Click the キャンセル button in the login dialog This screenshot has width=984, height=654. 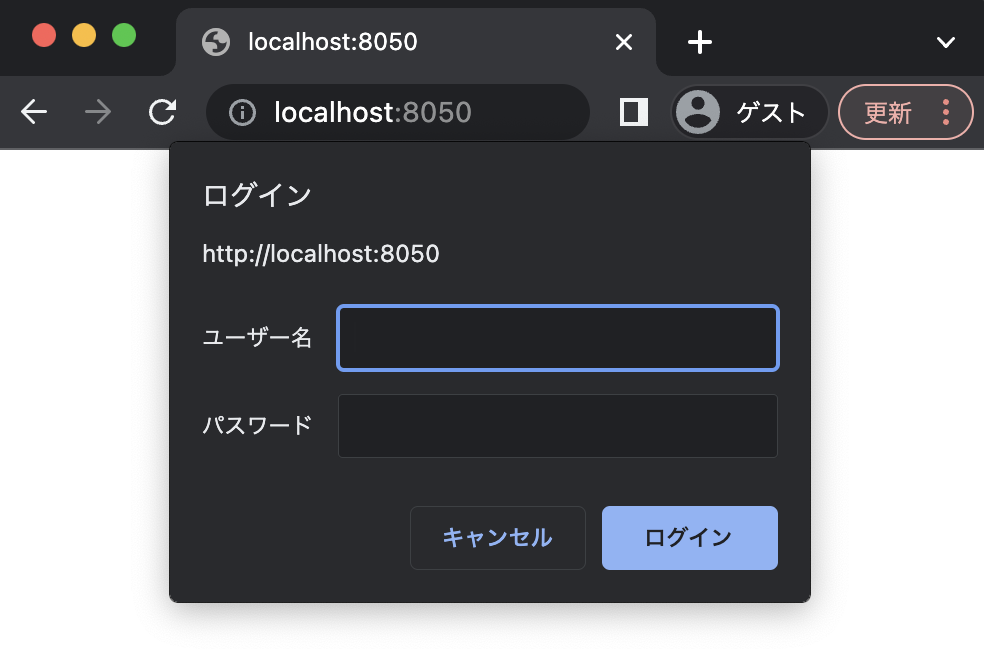(497, 538)
